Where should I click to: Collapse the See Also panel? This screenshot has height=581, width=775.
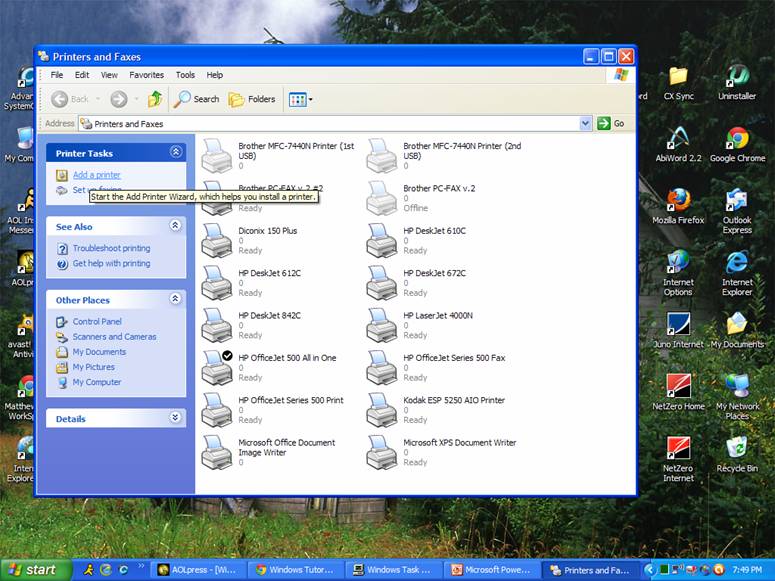(175, 225)
